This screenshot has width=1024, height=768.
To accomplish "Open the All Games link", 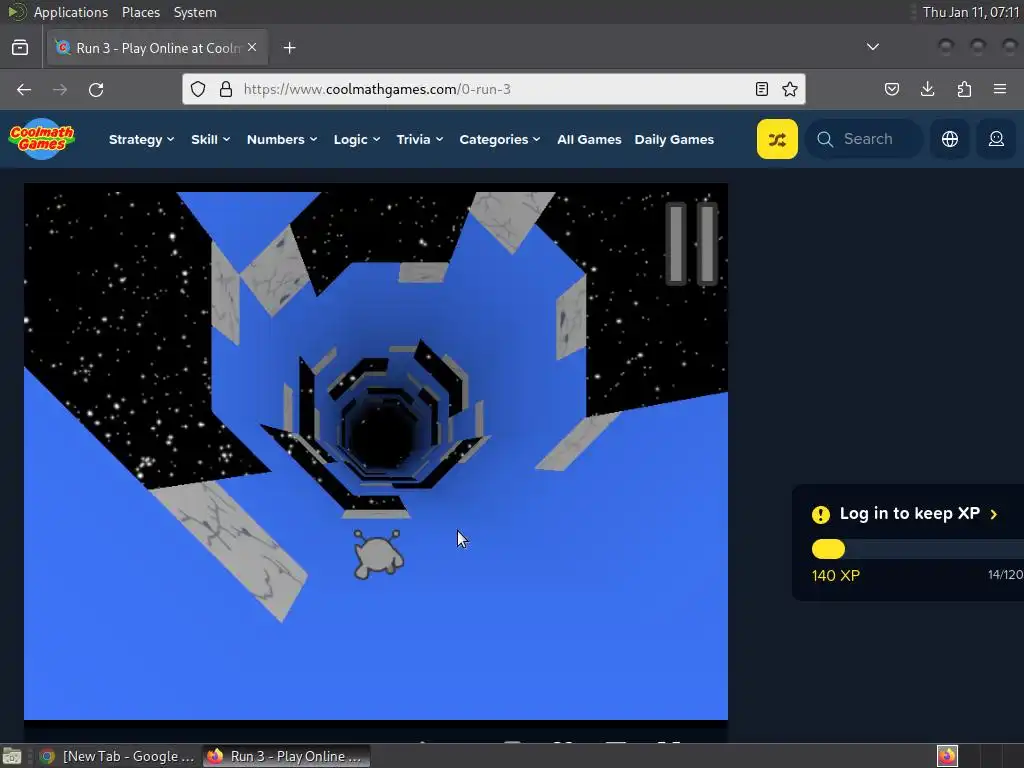I will (x=589, y=139).
